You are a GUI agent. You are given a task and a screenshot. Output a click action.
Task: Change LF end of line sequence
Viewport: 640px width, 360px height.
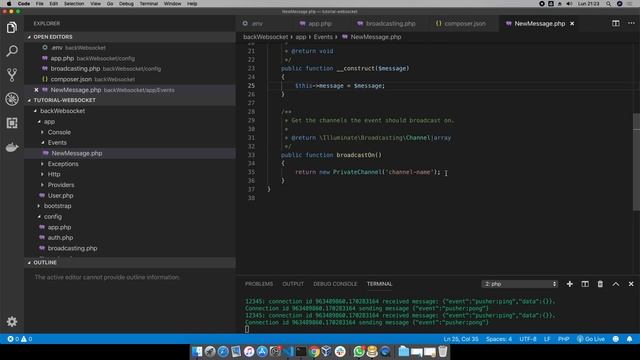click(x=547, y=339)
